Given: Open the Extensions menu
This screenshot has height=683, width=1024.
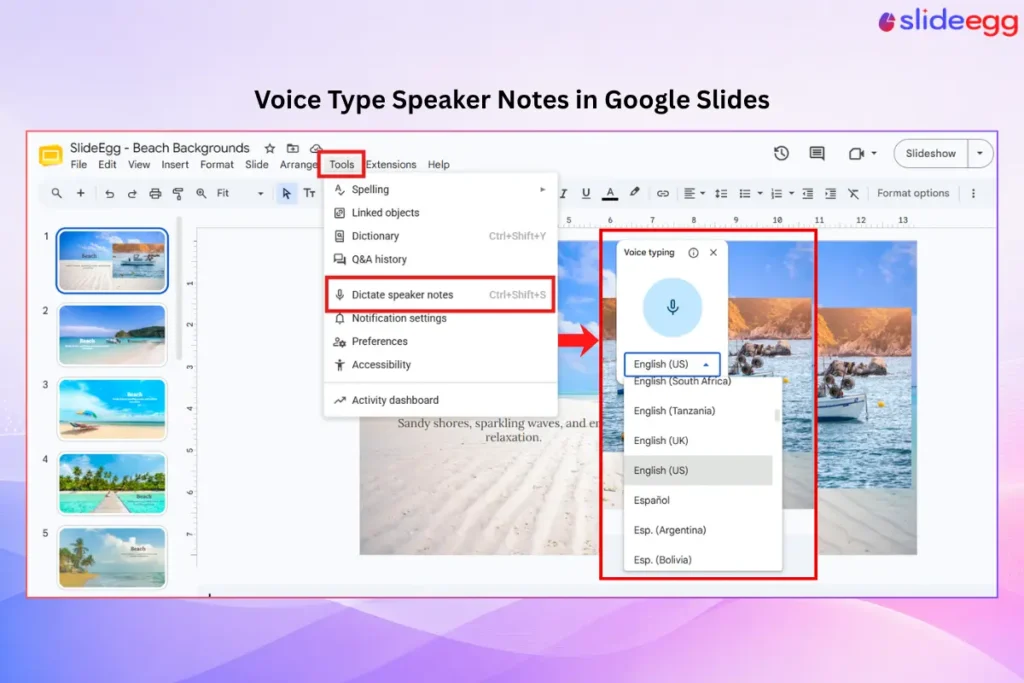Looking at the screenshot, I should pyautogui.click(x=391, y=165).
